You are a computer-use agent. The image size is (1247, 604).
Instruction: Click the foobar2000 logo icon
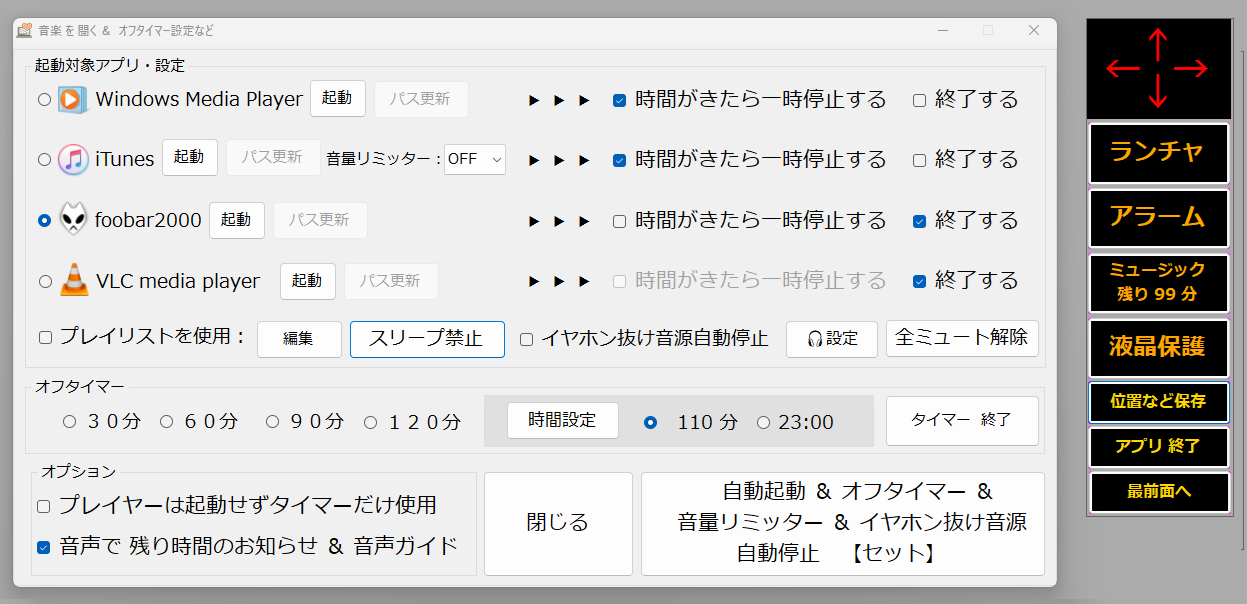[71, 219]
